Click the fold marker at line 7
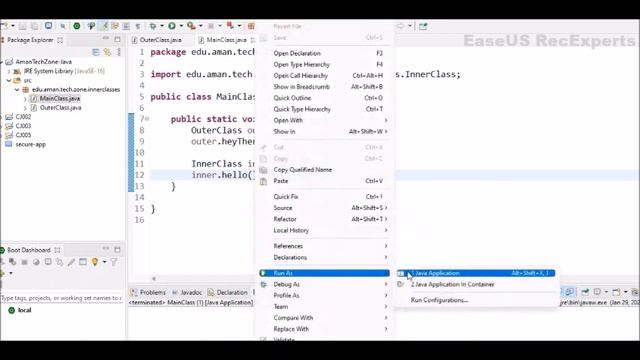 tap(147, 119)
